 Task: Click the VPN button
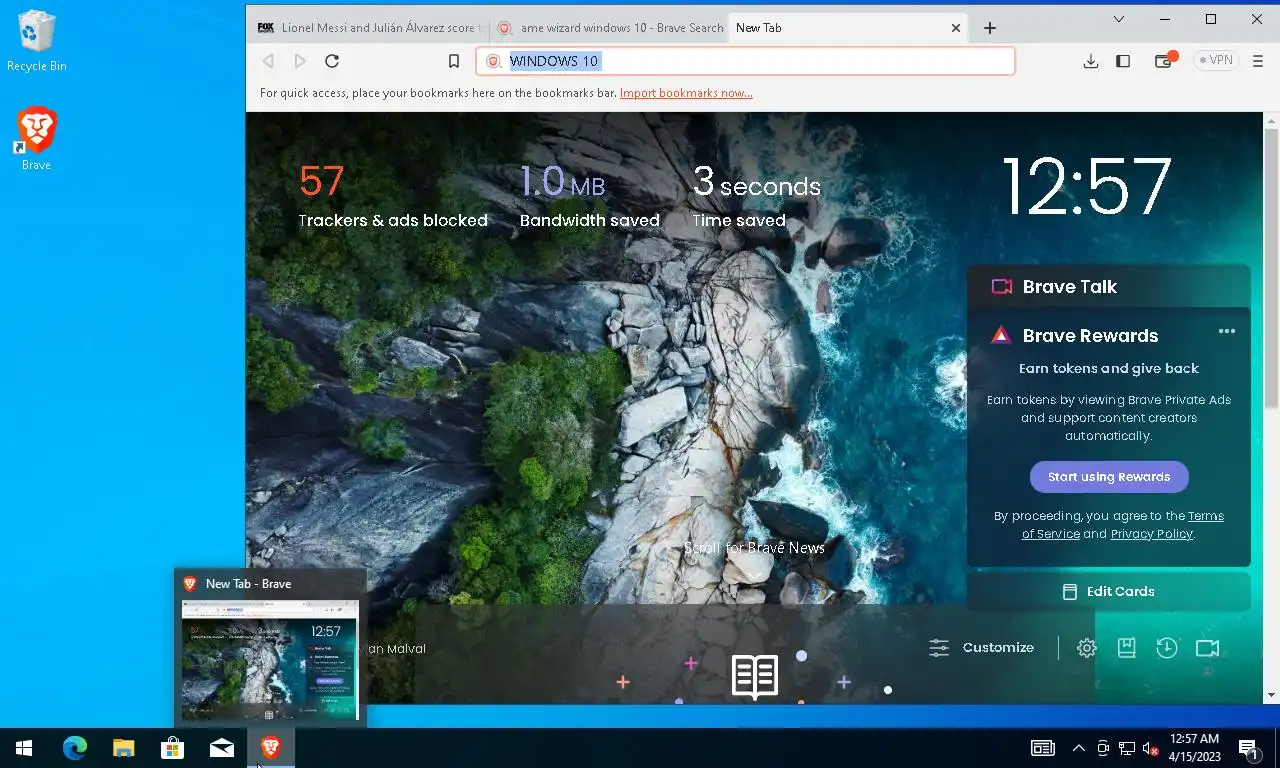[x=1216, y=60]
